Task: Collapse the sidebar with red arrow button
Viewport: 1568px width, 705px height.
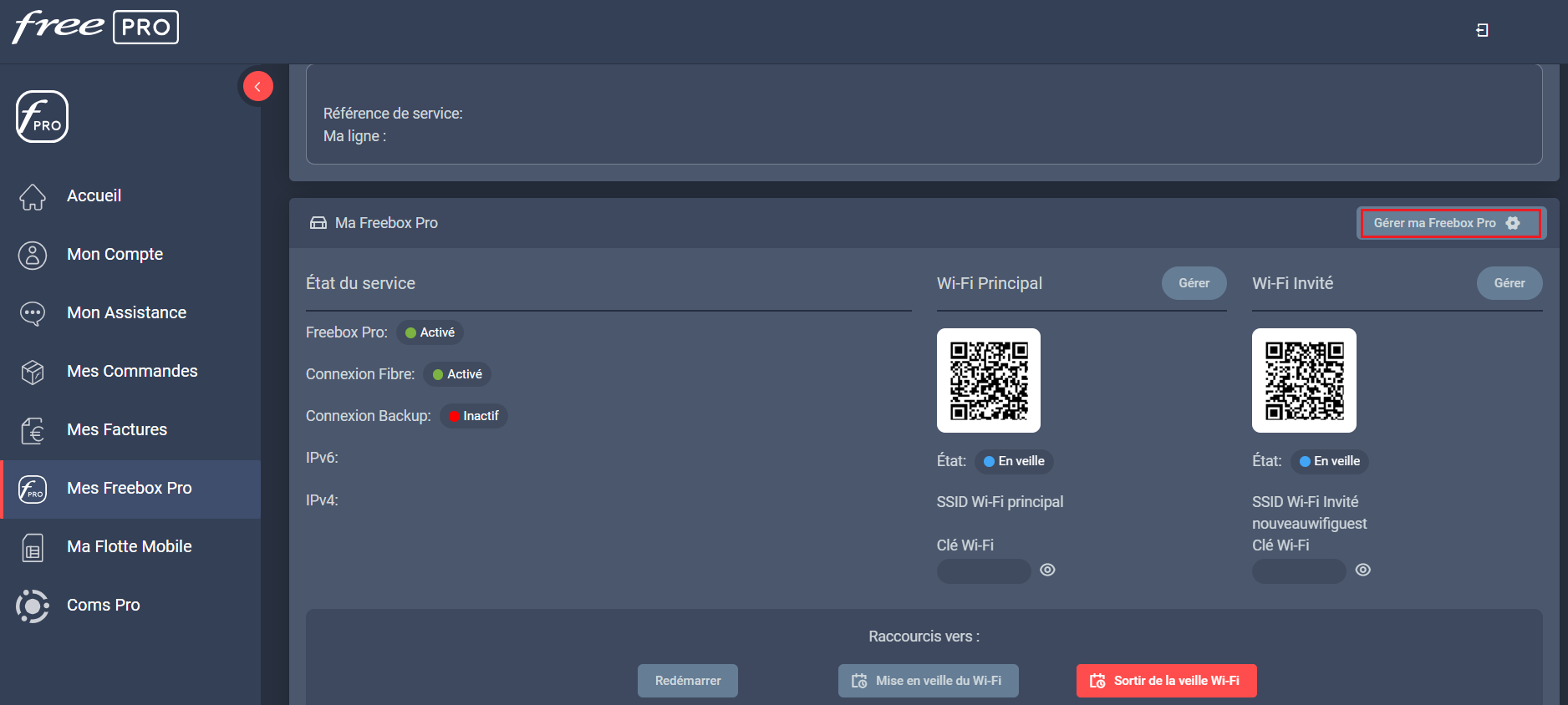Action: click(257, 86)
